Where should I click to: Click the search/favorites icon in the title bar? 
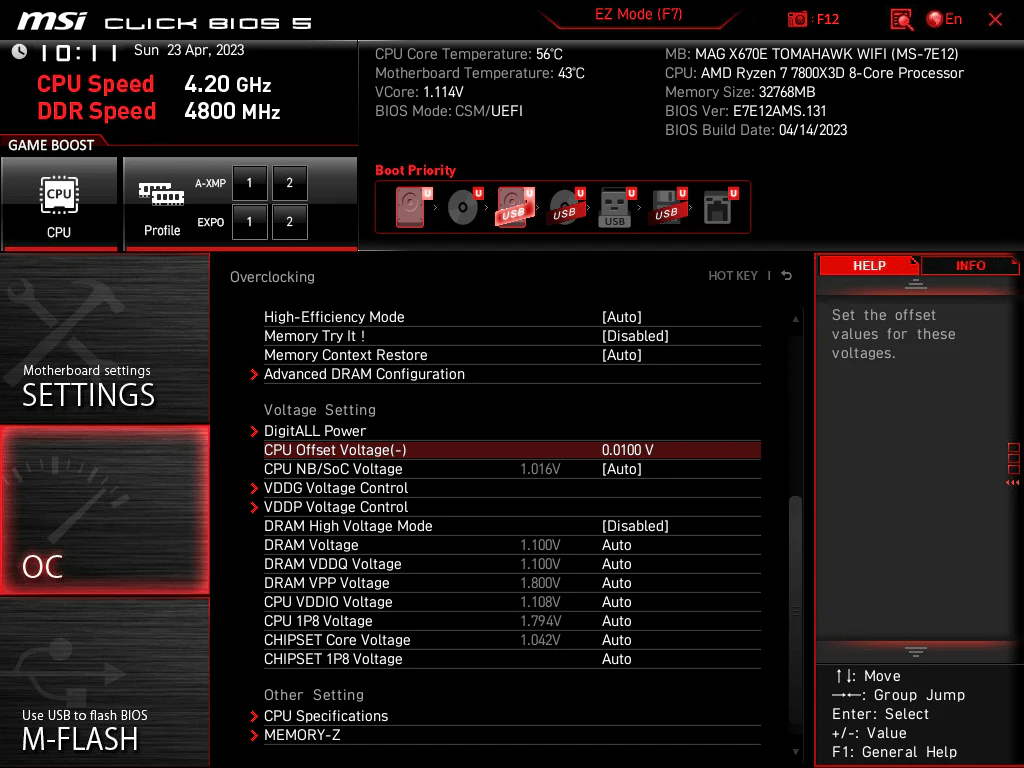coord(901,18)
